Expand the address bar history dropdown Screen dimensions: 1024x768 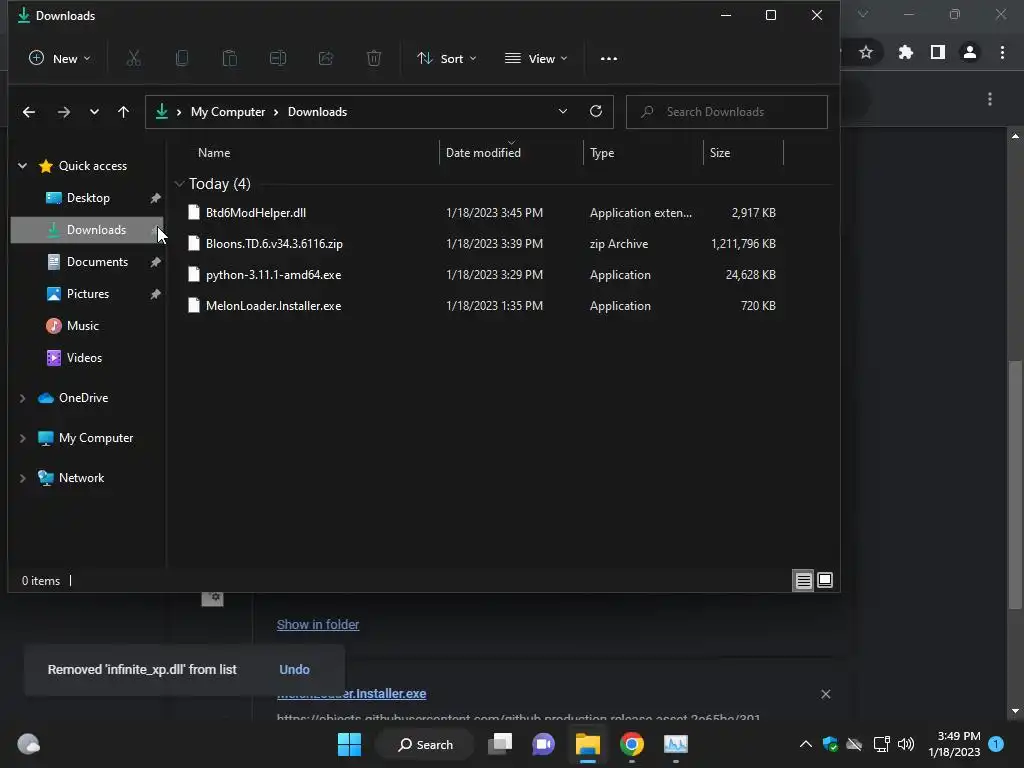563,111
